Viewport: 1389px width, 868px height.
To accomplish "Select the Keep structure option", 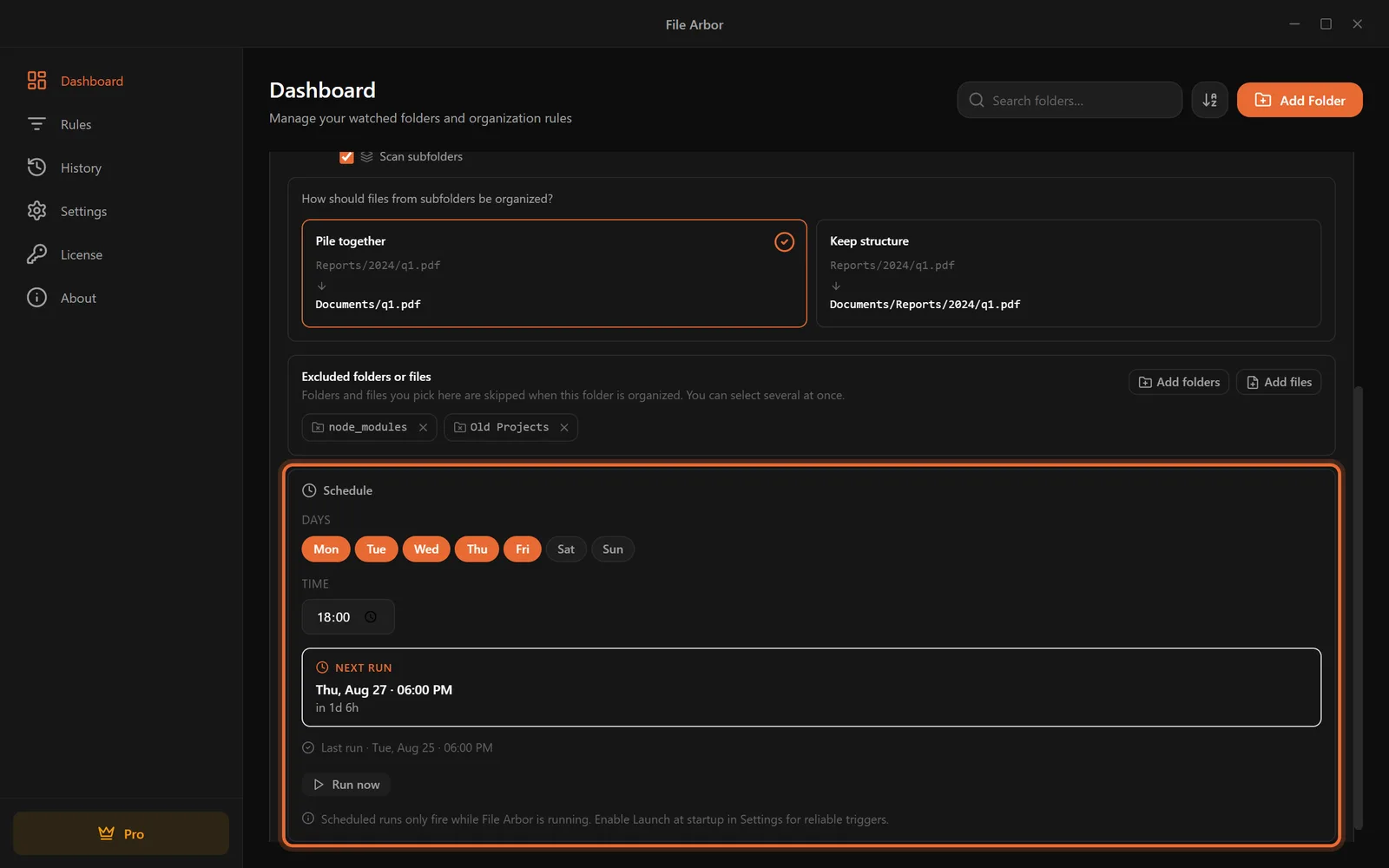I will [1069, 273].
